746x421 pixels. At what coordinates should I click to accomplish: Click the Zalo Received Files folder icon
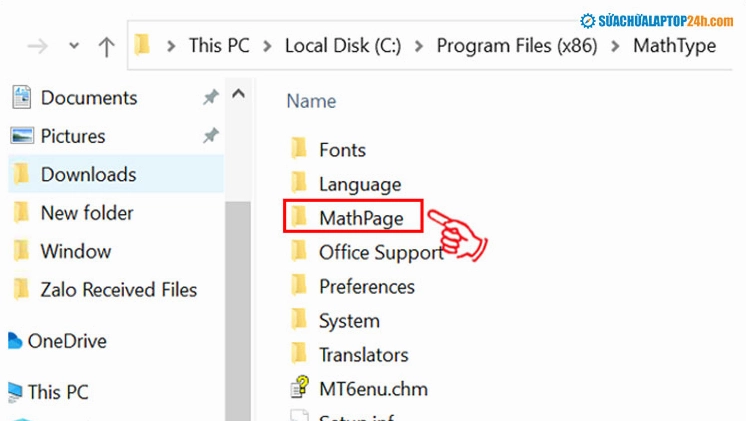(x=21, y=289)
